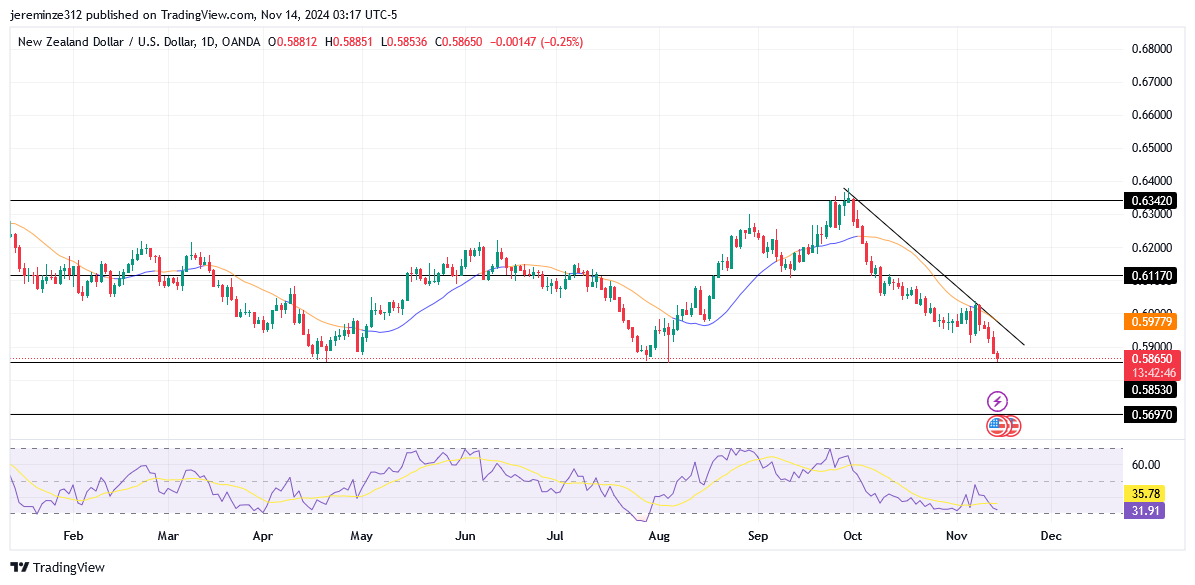This screenshot has height=585, width=1195.
Task: Click the May label on the time axis
Action: [x=361, y=536]
